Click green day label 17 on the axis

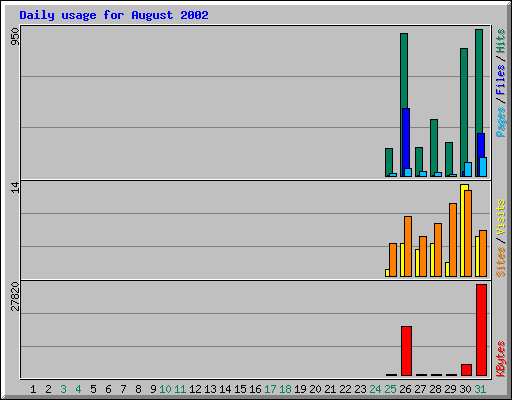(x=270, y=389)
